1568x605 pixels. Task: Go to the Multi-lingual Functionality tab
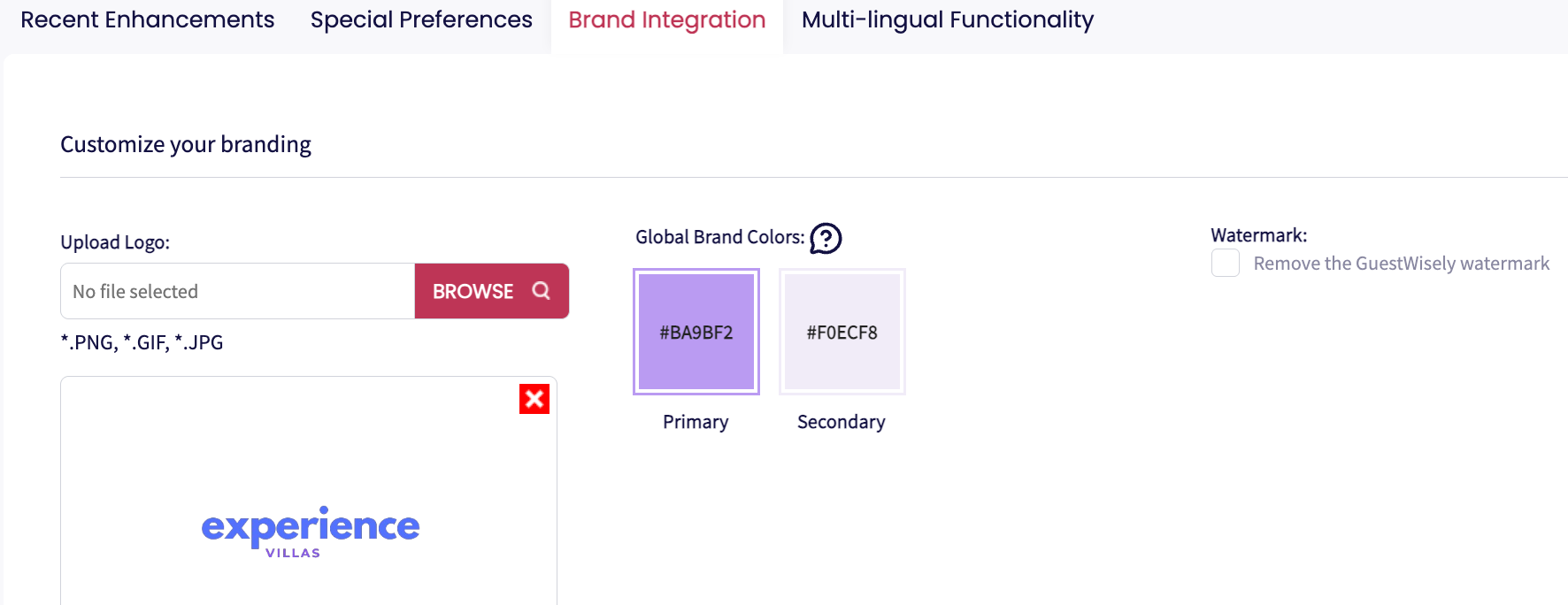point(947,20)
